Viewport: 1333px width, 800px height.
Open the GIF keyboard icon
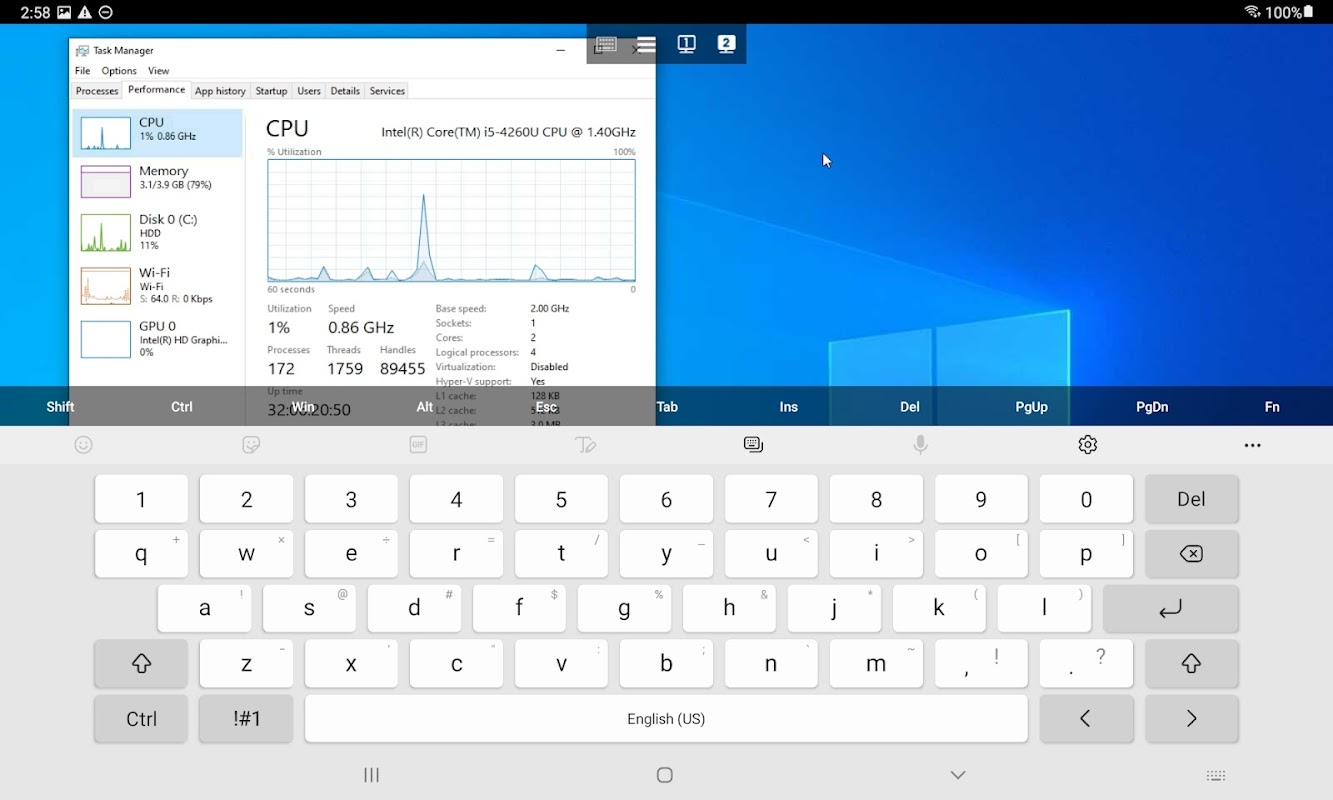[x=418, y=445]
